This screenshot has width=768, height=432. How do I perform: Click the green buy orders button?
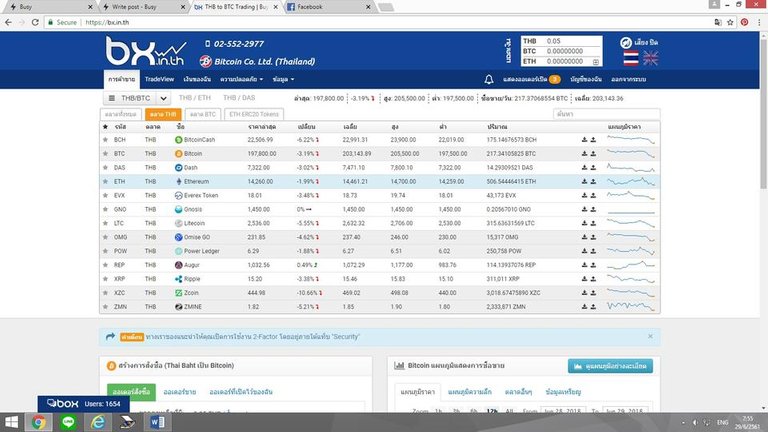point(131,392)
